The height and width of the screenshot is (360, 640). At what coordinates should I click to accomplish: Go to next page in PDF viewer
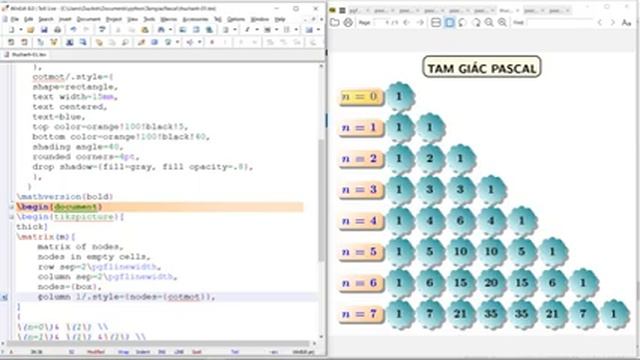(420, 22)
